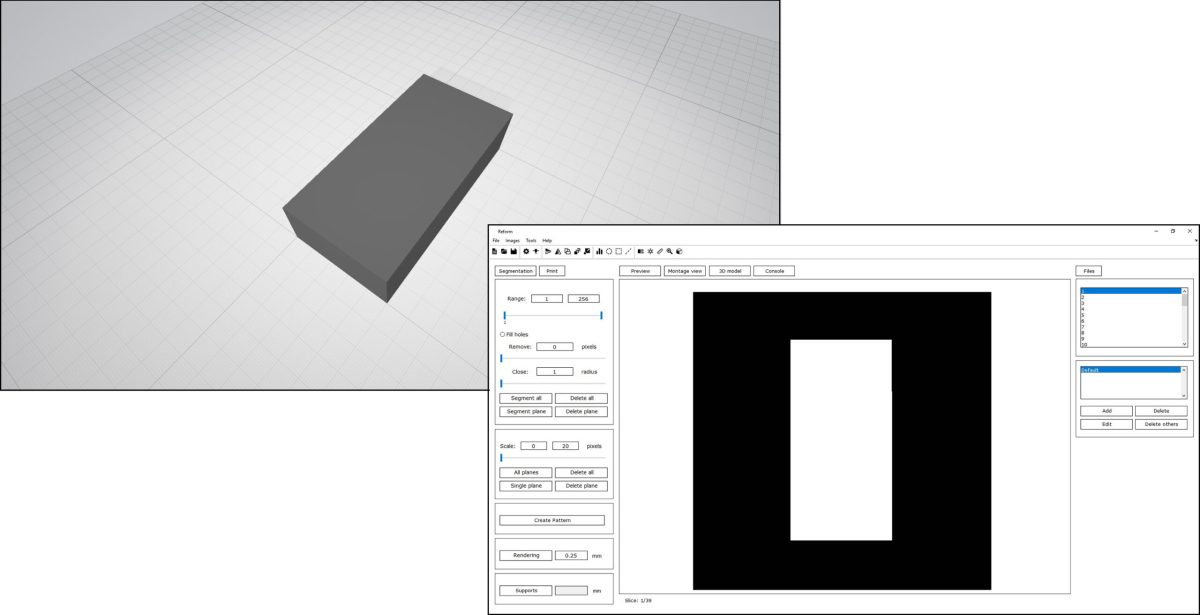Select Default in the pattern list
Viewport: 1200px width, 615px height.
click(x=1130, y=370)
